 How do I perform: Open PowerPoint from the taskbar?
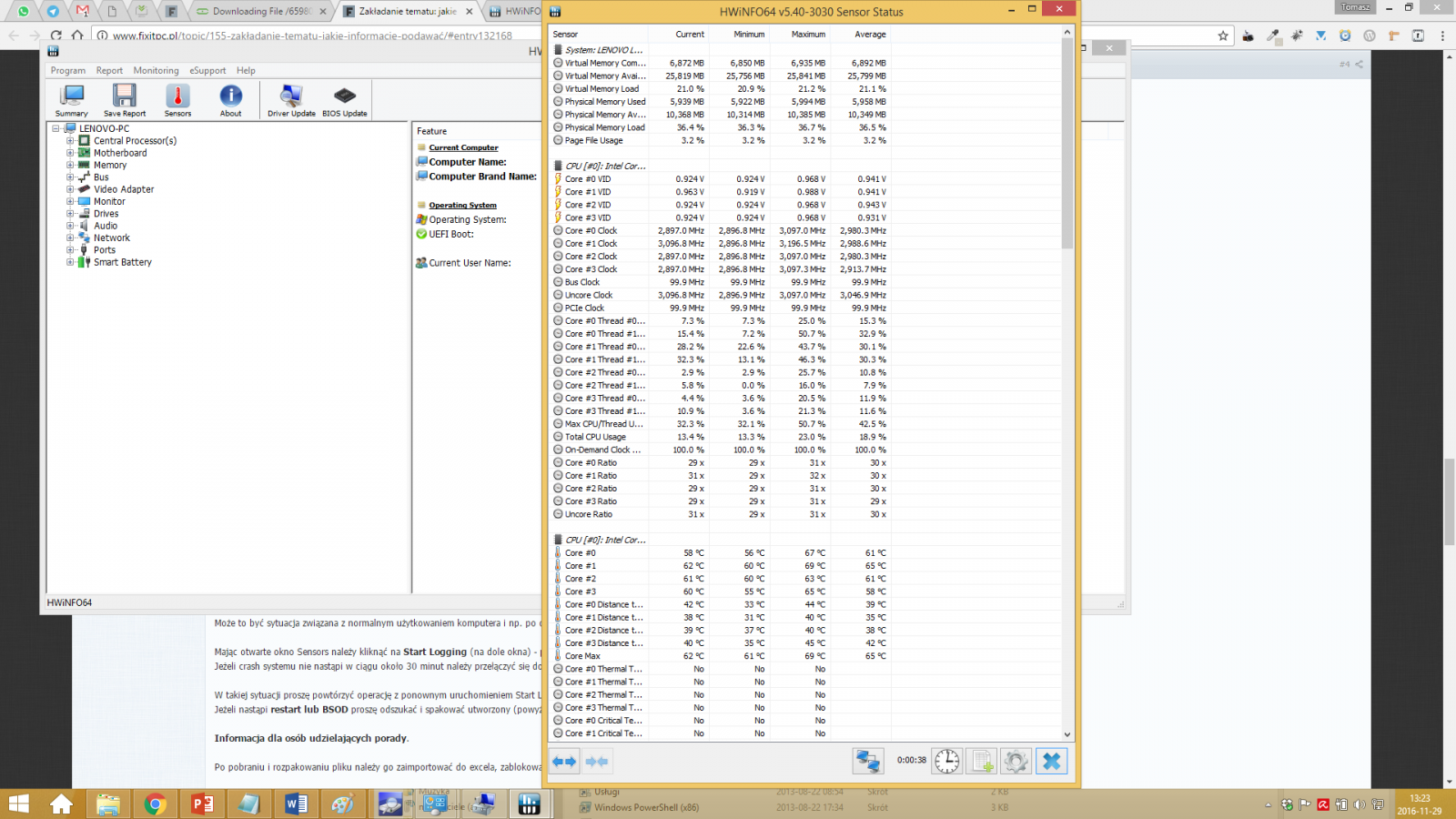coord(202,804)
